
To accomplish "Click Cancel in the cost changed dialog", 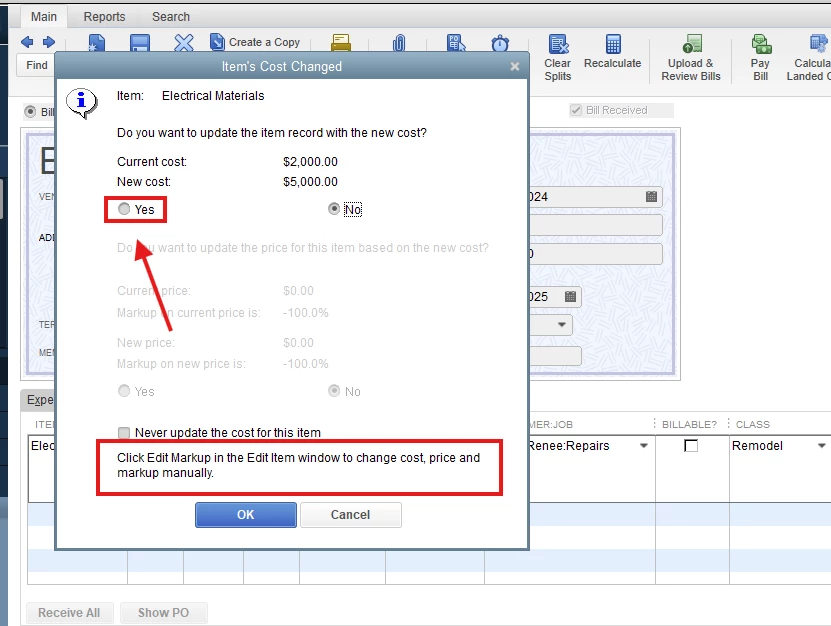I will (x=350, y=515).
